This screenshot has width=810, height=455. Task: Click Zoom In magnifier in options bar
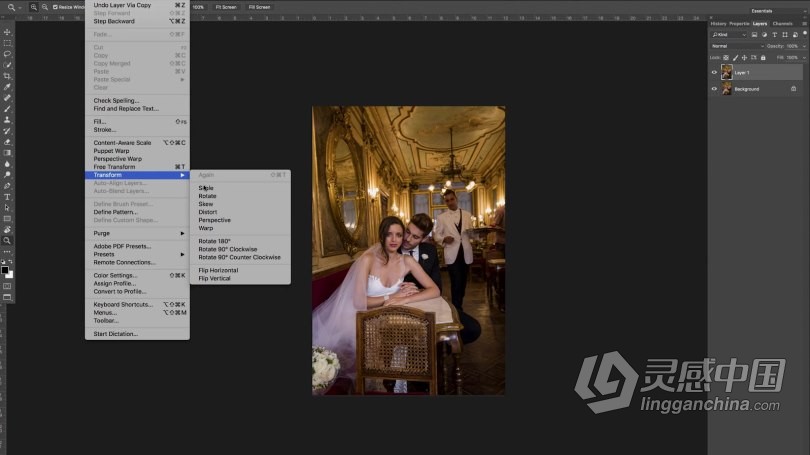pos(34,7)
